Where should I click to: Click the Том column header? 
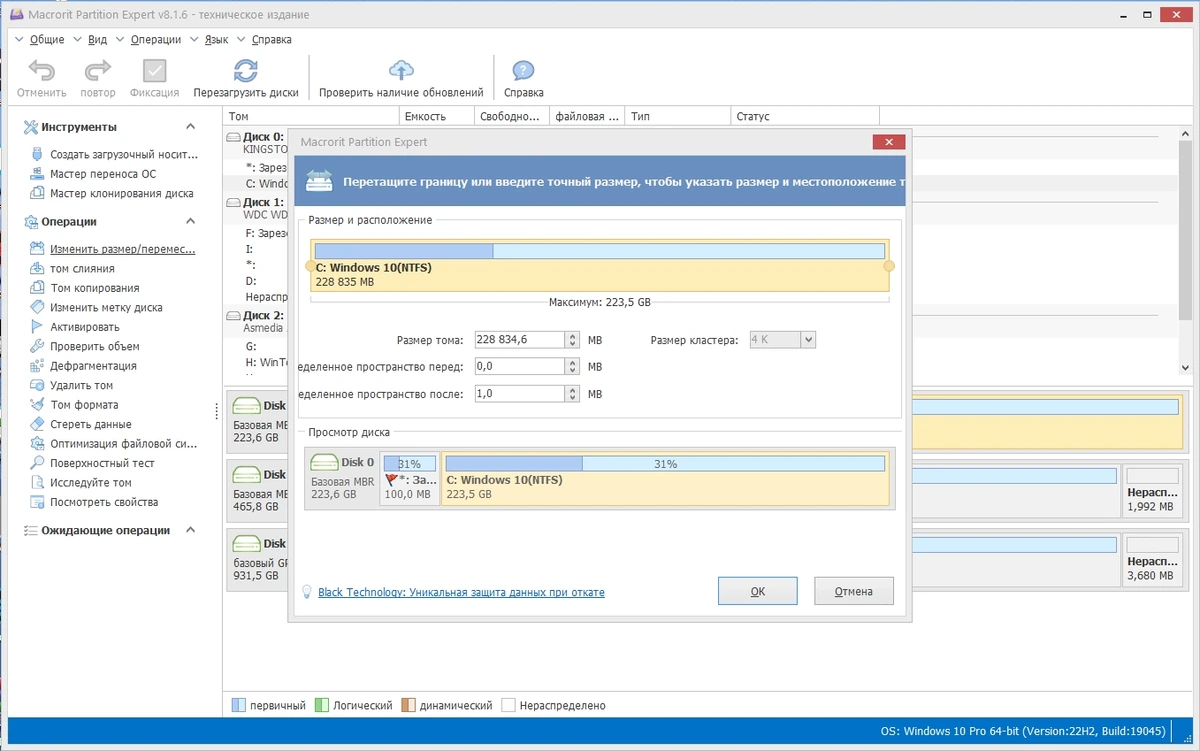point(309,116)
